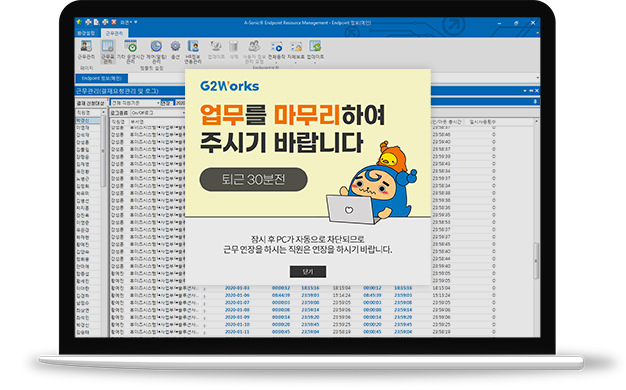Click the 퇴근 30분전 badge
This screenshot has height=390, width=626.
point(254,180)
